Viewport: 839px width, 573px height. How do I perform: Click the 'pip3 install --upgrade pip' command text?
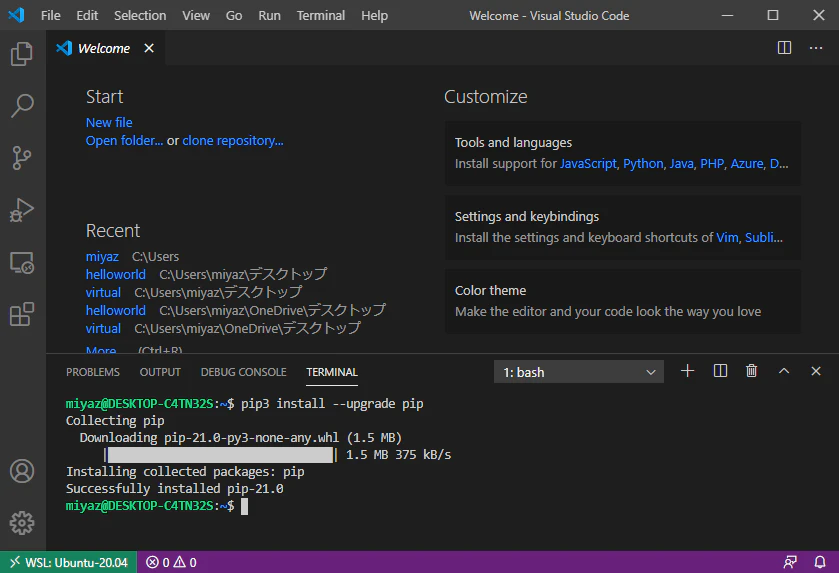click(332, 404)
